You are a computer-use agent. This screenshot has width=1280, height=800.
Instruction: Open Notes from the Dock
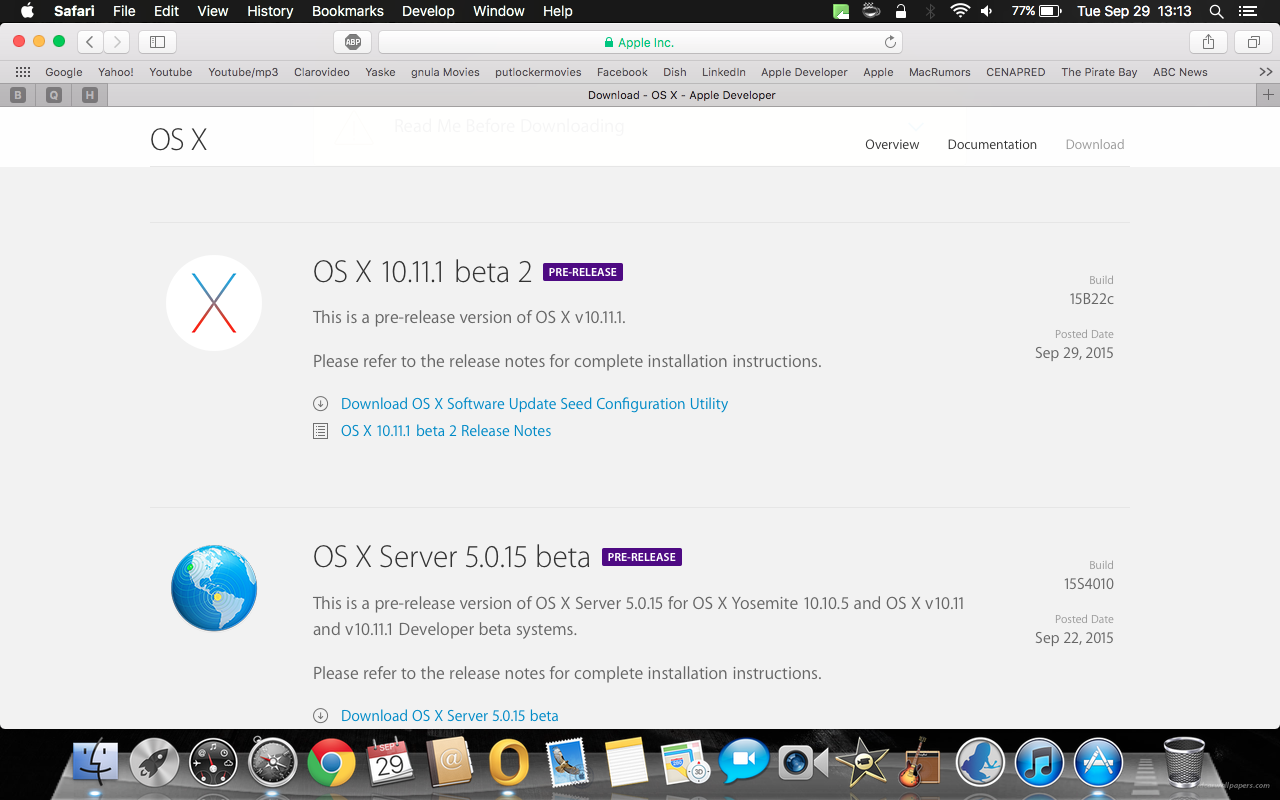[627, 764]
